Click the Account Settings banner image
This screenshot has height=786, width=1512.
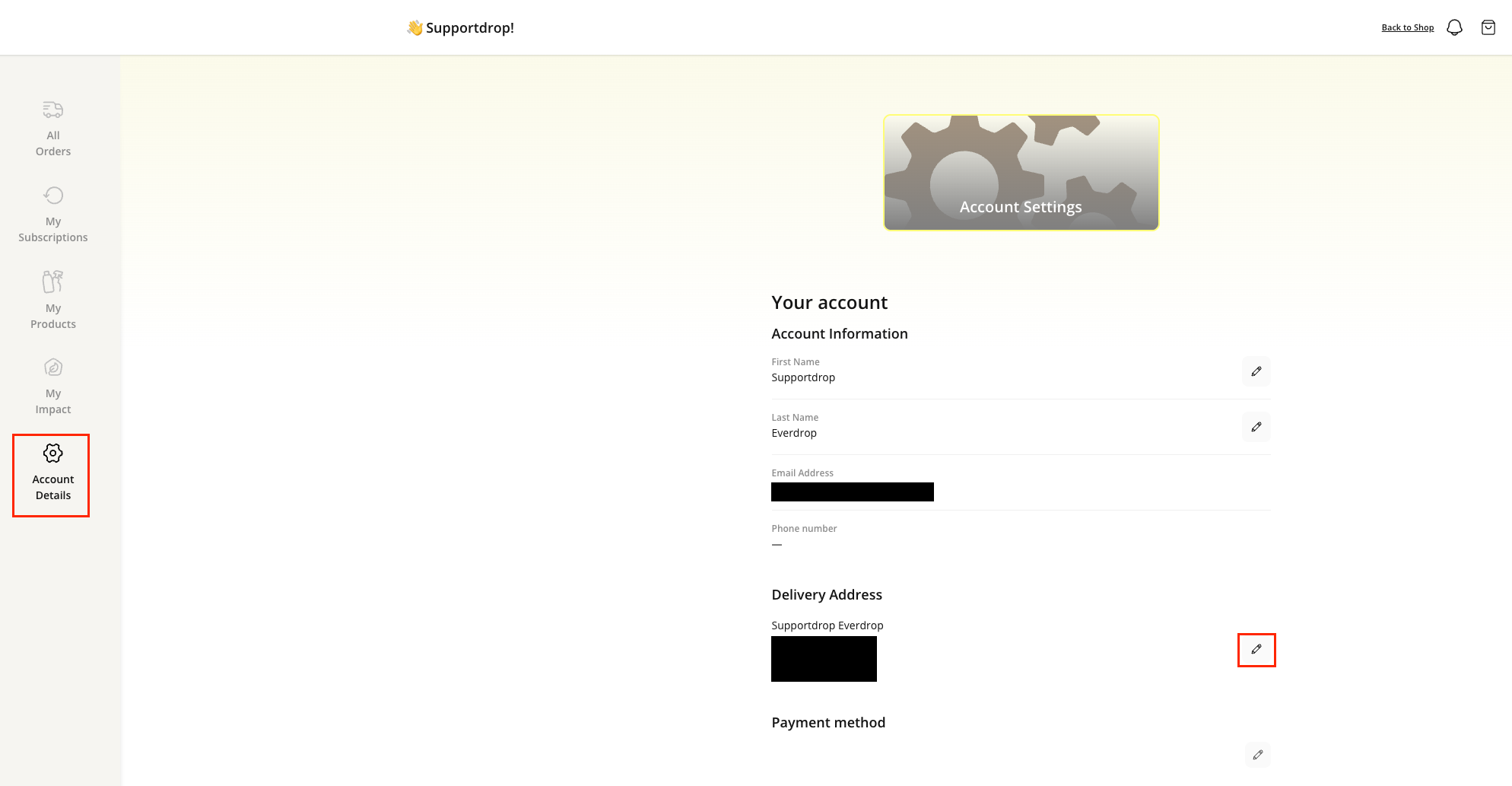1021,173
